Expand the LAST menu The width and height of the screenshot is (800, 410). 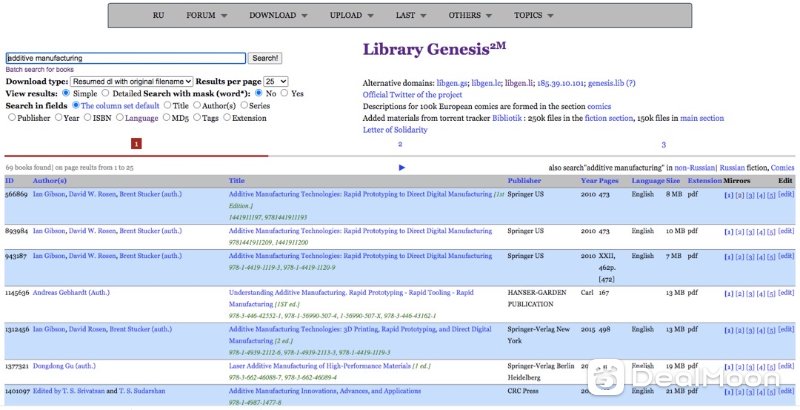pos(411,15)
